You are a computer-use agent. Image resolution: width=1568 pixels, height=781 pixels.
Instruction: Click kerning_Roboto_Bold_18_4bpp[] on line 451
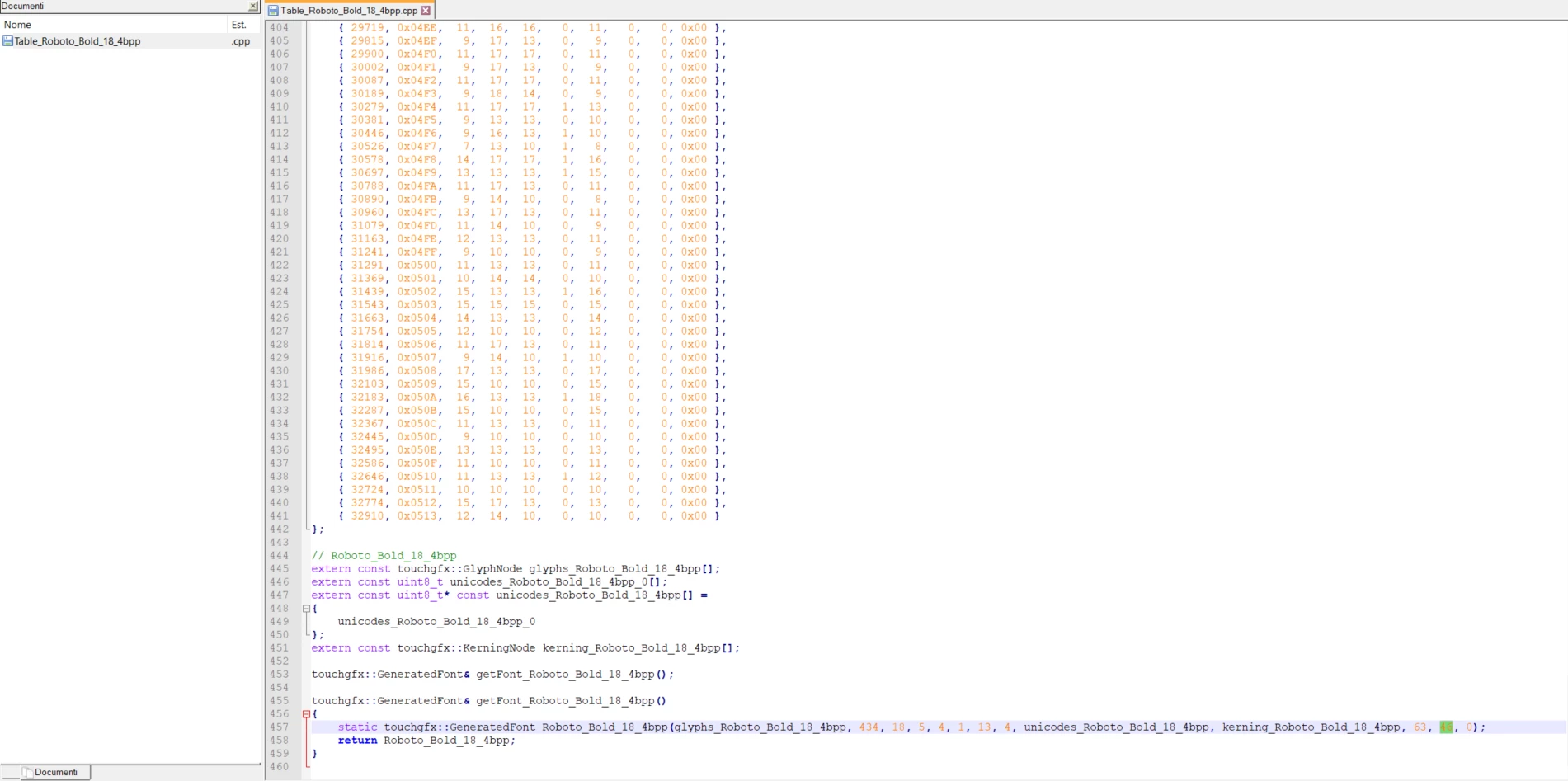[x=638, y=648]
